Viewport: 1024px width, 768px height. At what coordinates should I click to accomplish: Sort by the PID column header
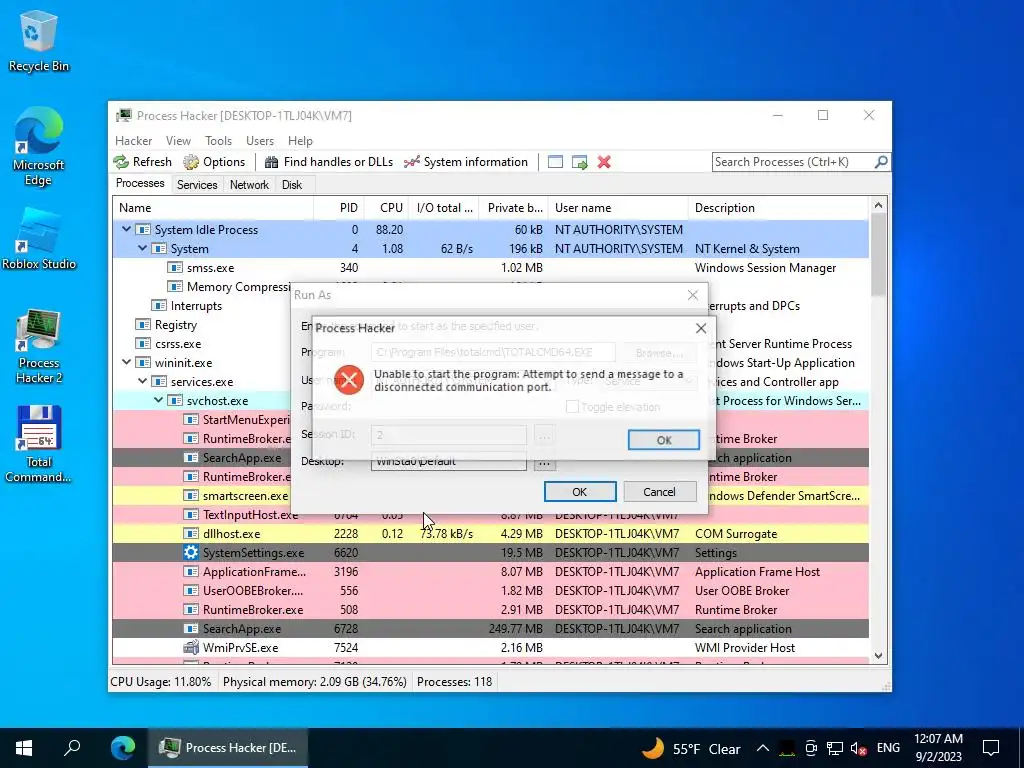coord(339,208)
